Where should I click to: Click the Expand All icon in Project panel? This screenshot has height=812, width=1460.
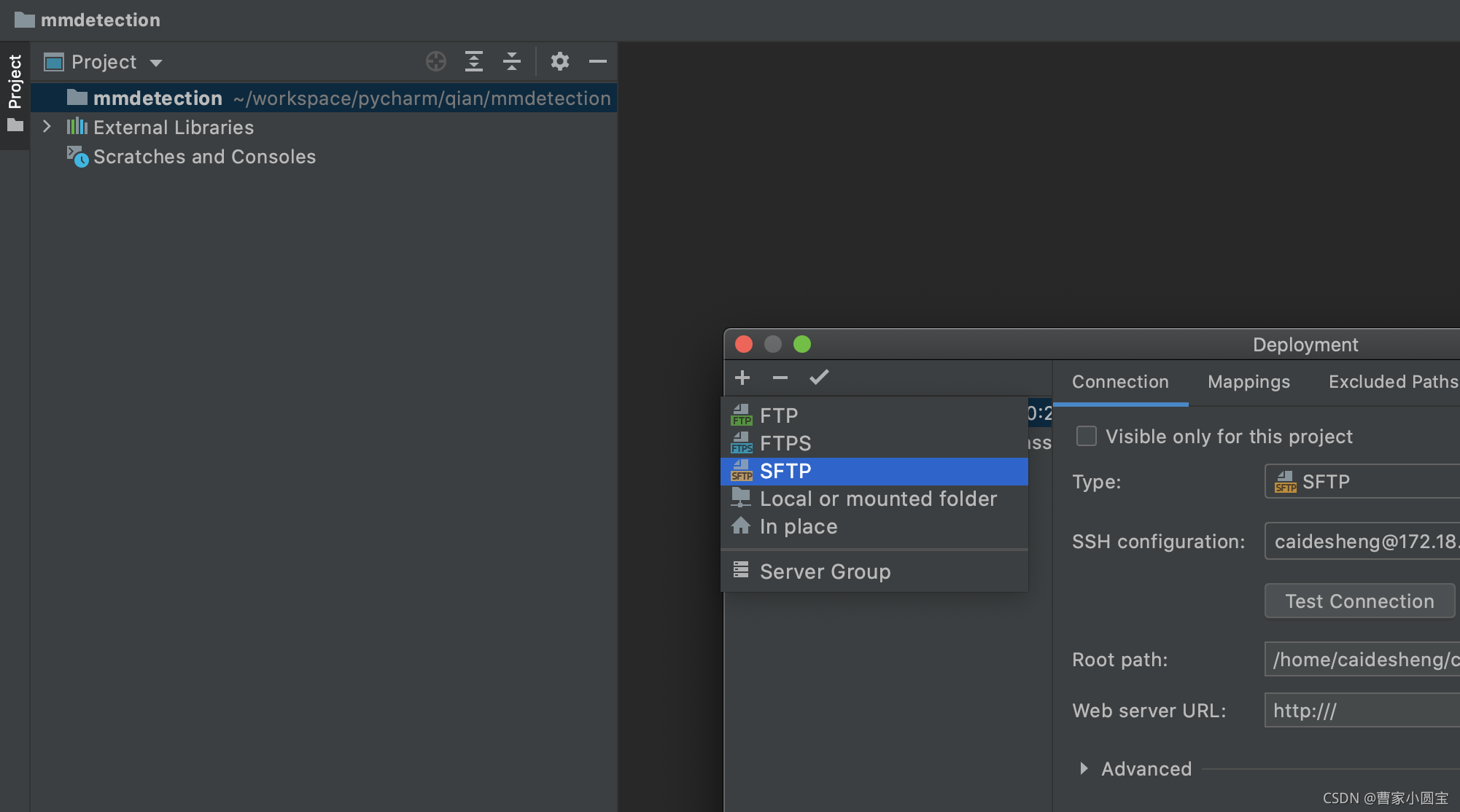[x=474, y=62]
